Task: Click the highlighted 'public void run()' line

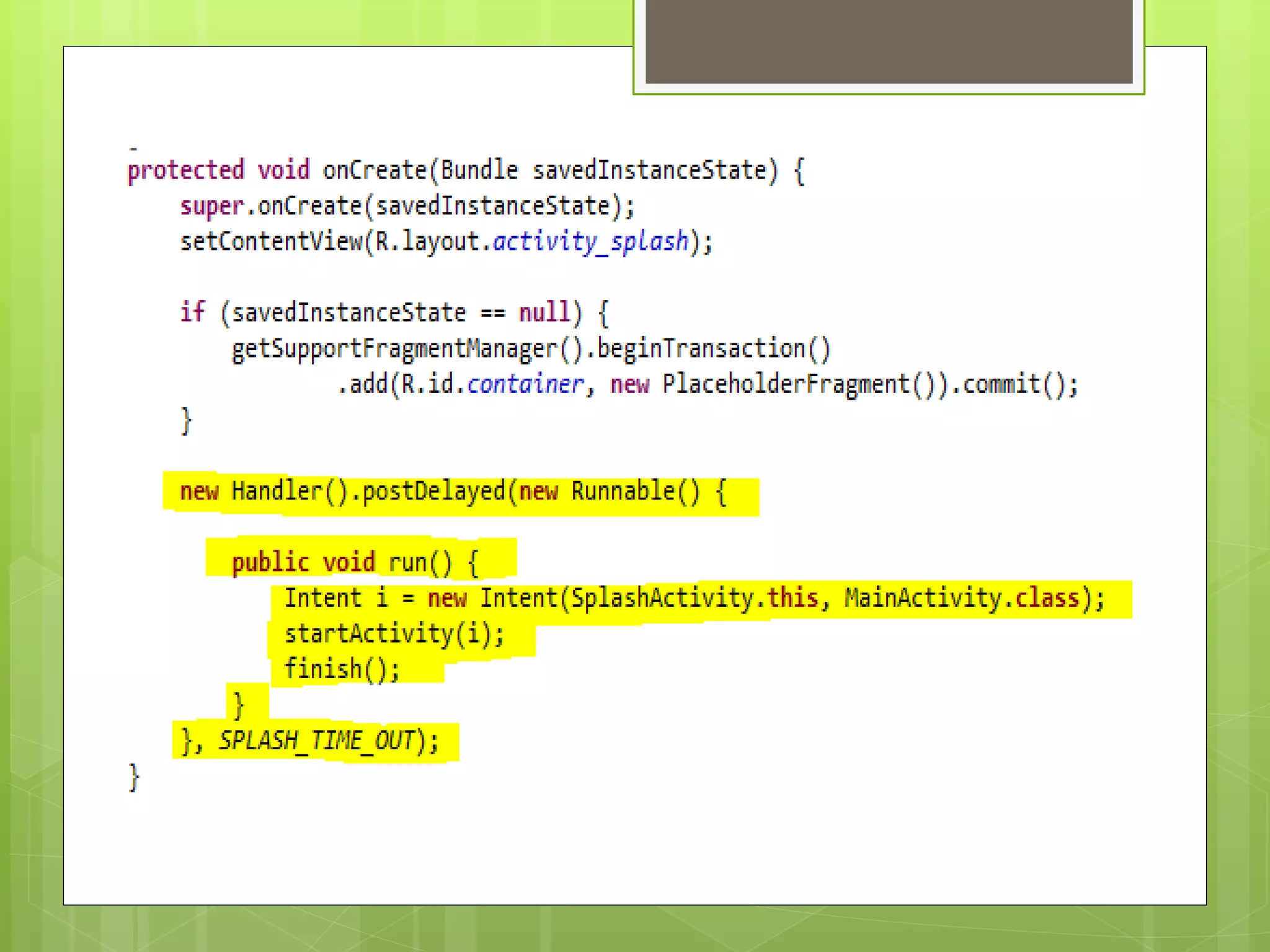Action: (x=355, y=563)
